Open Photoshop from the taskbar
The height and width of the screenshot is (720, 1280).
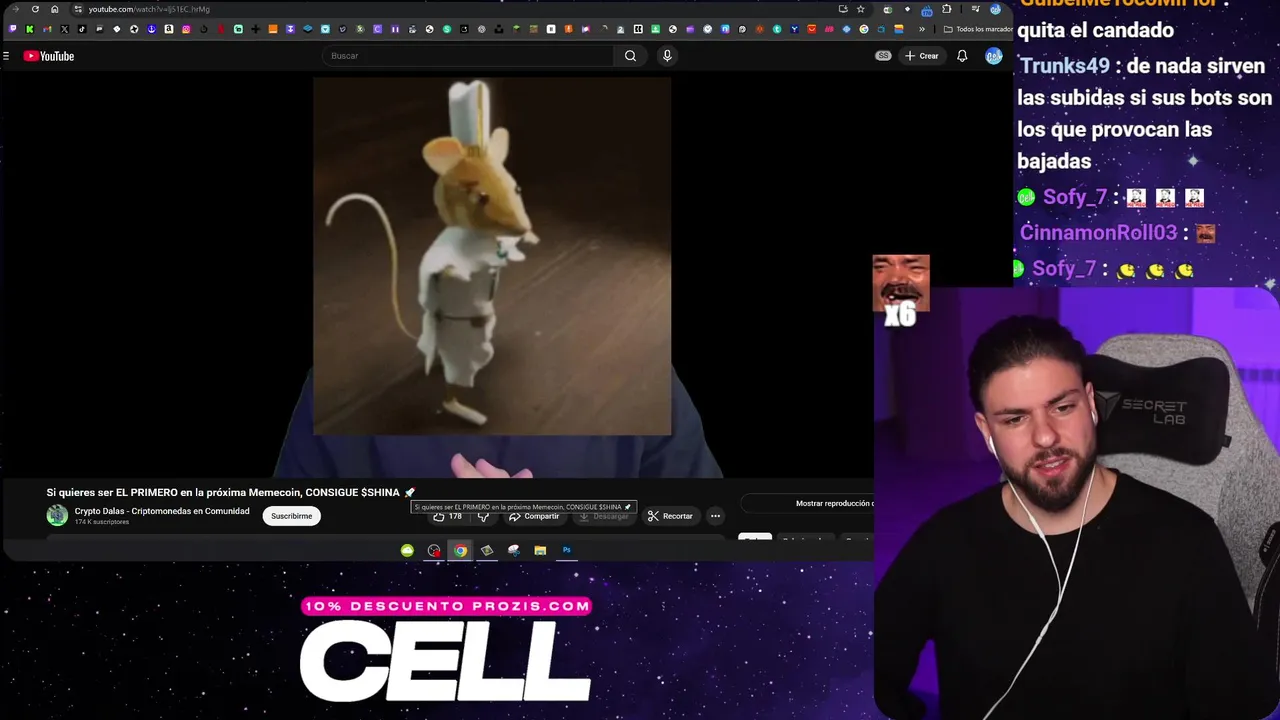tap(567, 550)
